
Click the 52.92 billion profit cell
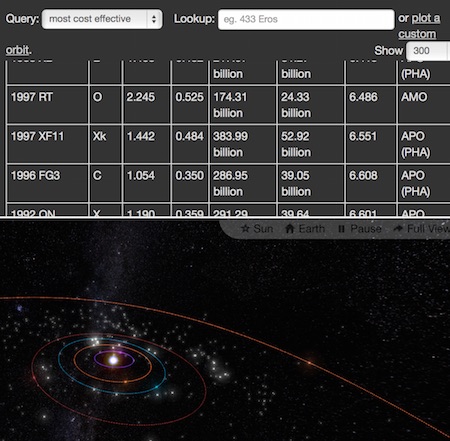[x=311, y=144]
